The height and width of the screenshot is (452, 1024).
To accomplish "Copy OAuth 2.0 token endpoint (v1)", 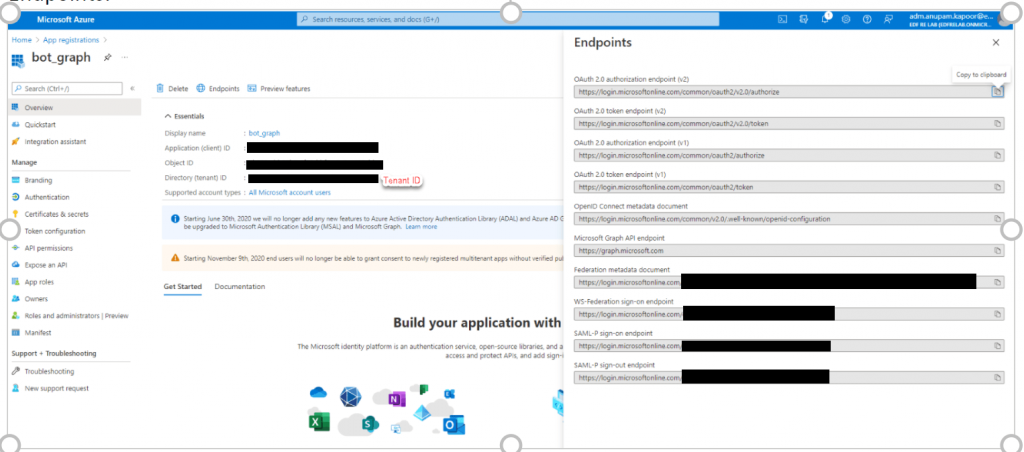I will click(997, 187).
